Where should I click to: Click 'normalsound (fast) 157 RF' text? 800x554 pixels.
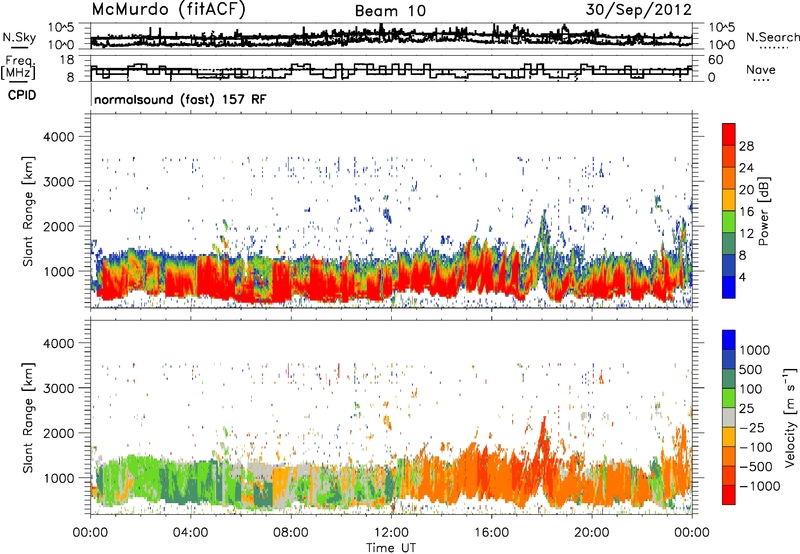[180, 99]
